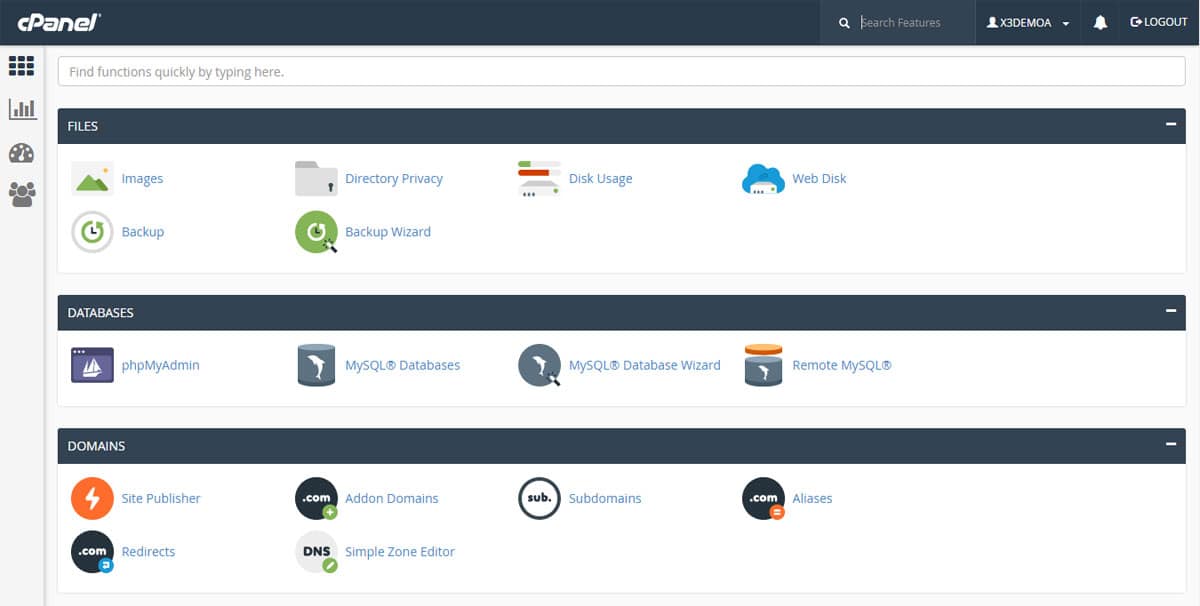This screenshot has width=1200, height=606.
Task: Click the Simple Zone Editor DNS icon
Action: (x=316, y=551)
